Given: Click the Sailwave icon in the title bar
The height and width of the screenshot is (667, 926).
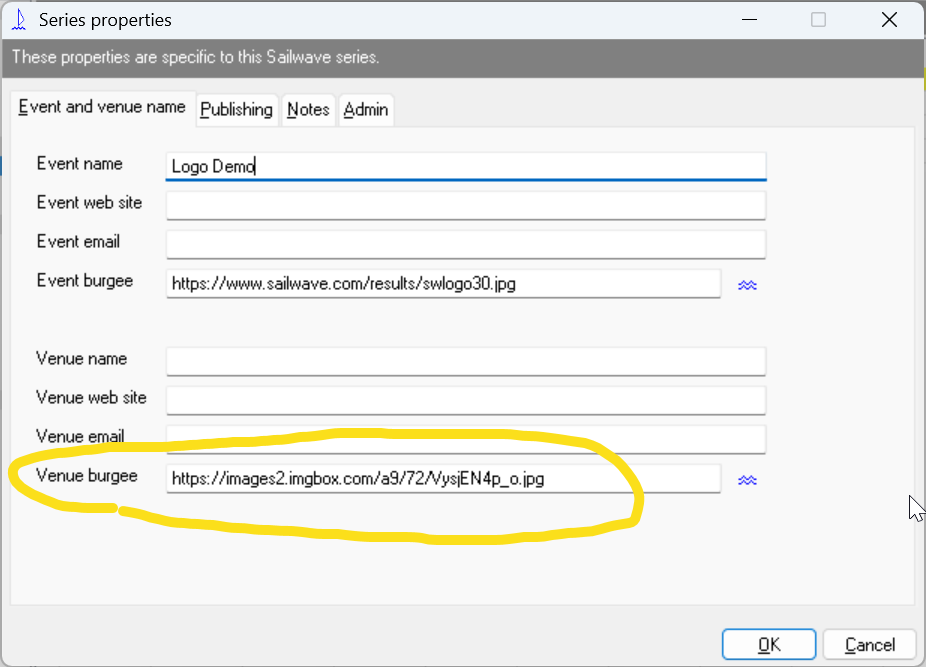Looking at the screenshot, I should [17, 20].
